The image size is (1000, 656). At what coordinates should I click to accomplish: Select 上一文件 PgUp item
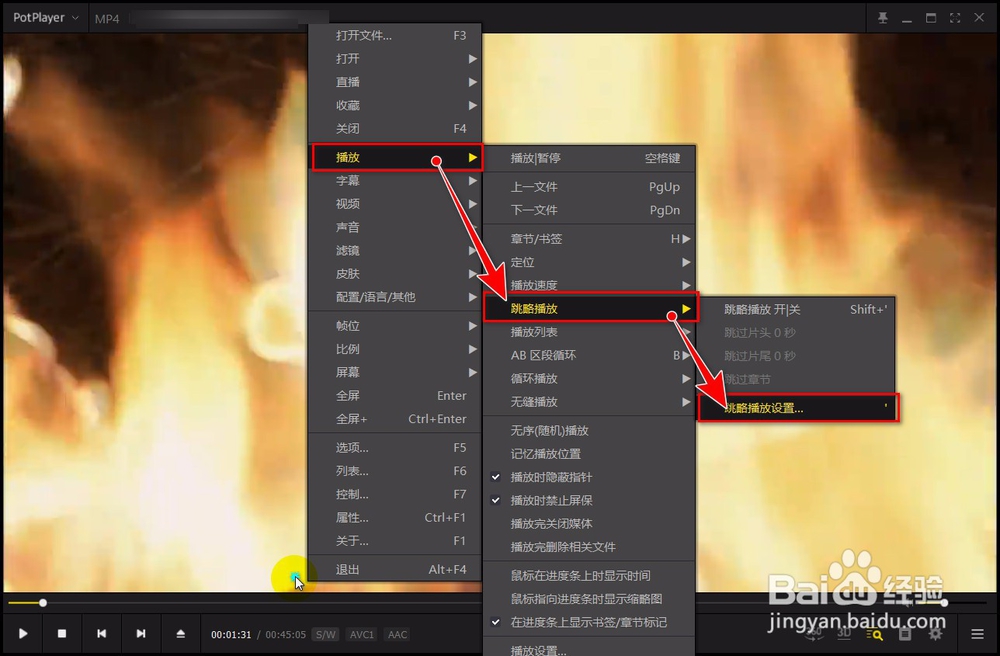click(x=589, y=187)
